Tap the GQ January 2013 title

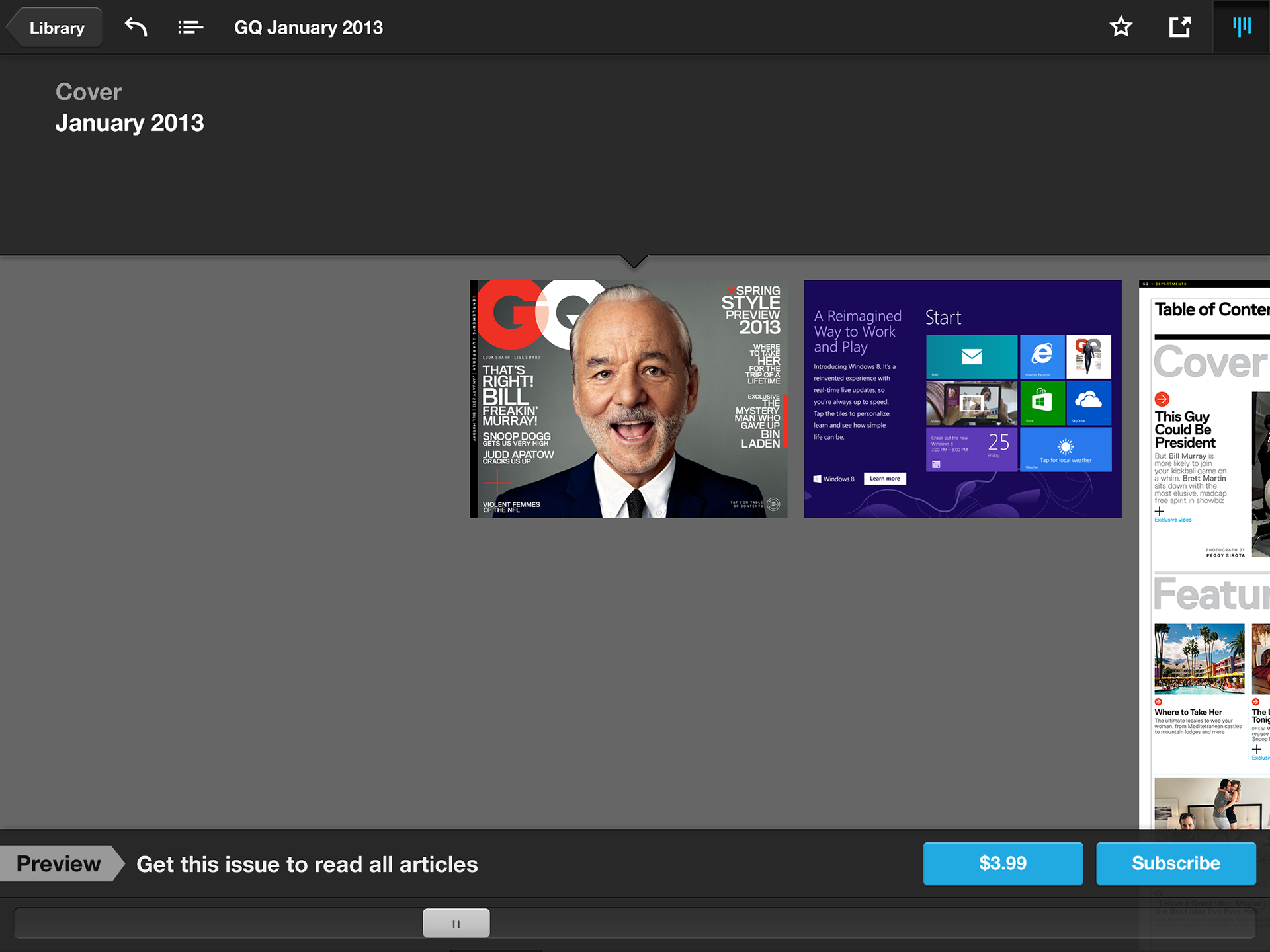[x=308, y=28]
